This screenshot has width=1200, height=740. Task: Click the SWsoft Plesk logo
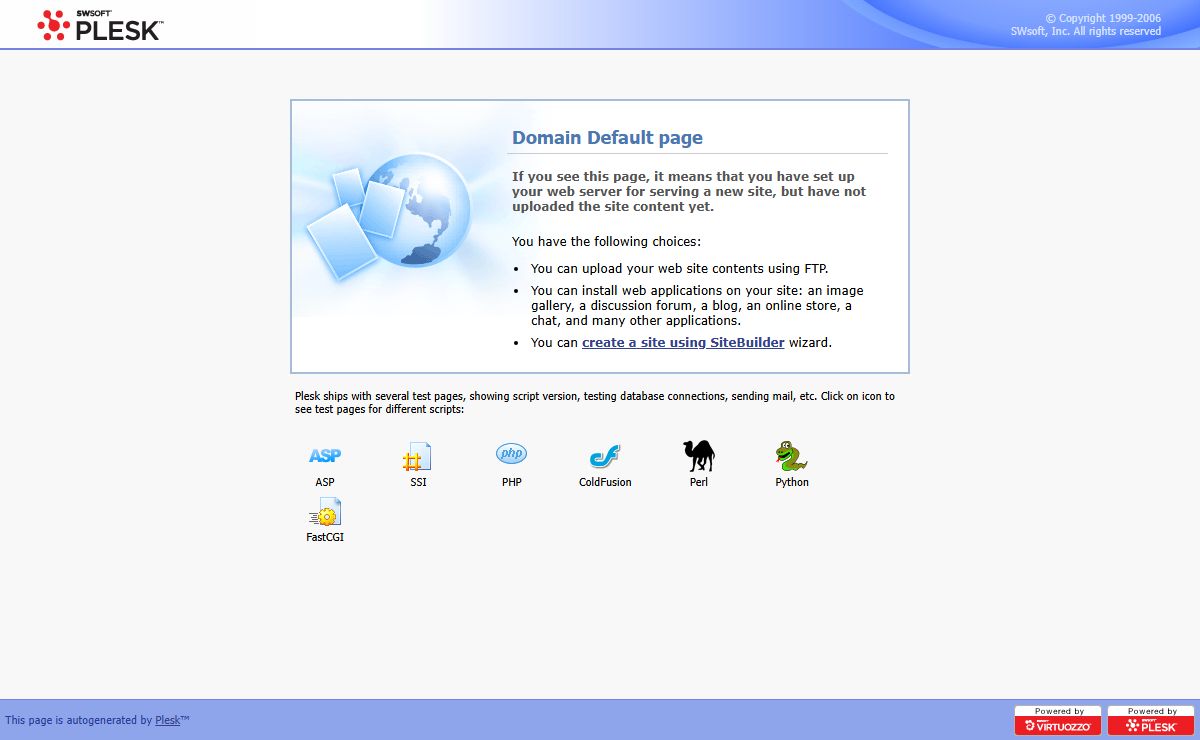99,24
